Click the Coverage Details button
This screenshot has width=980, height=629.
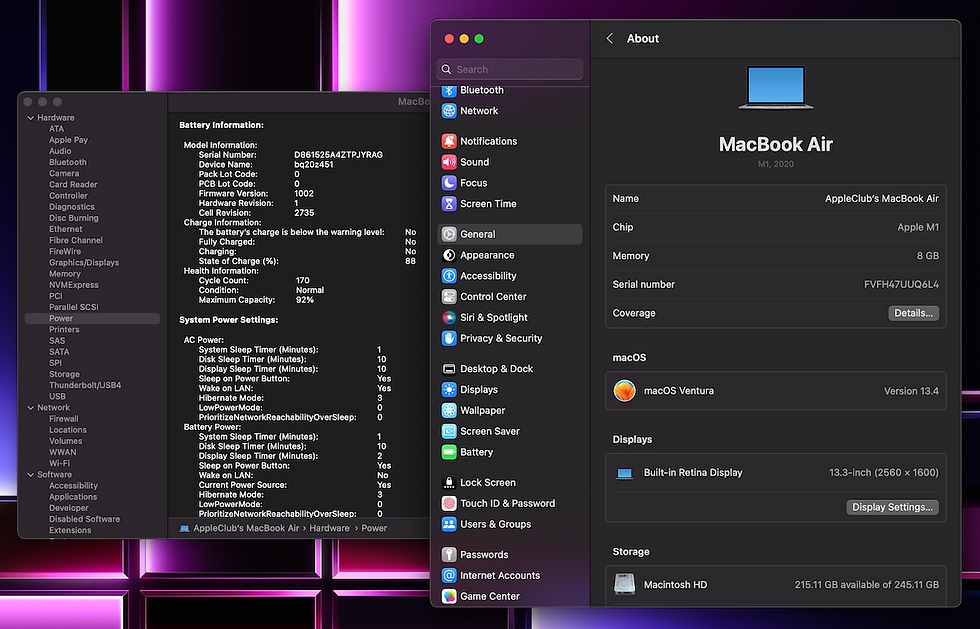(x=913, y=313)
